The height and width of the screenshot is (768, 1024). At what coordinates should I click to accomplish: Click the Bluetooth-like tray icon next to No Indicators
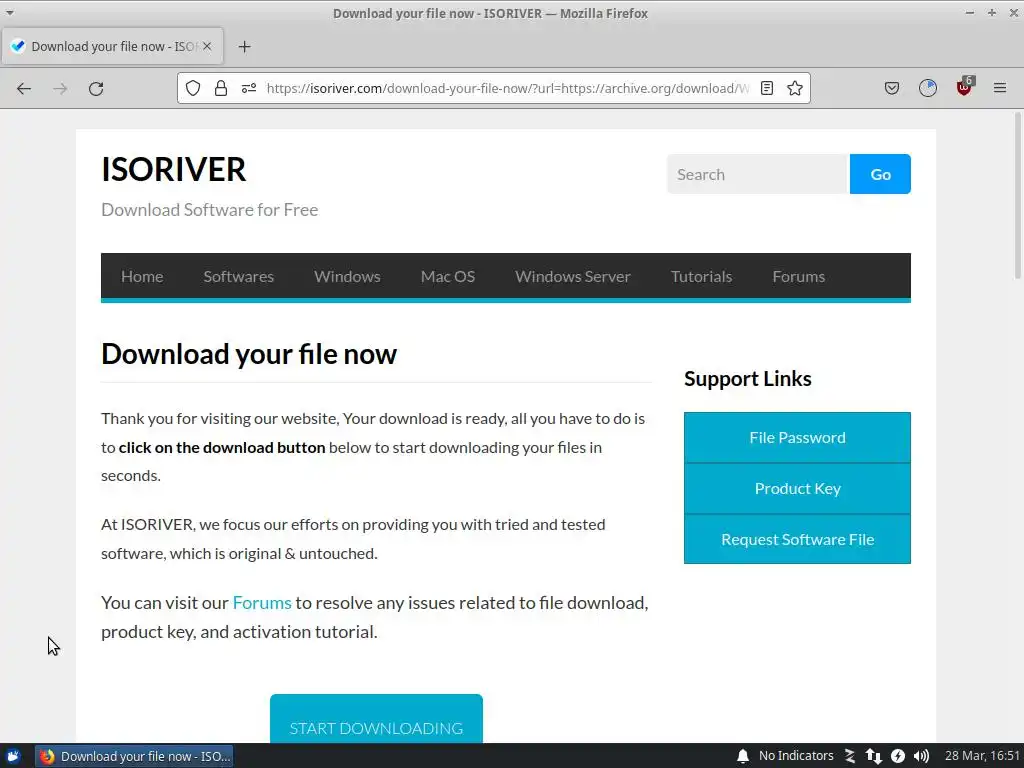(x=850, y=756)
